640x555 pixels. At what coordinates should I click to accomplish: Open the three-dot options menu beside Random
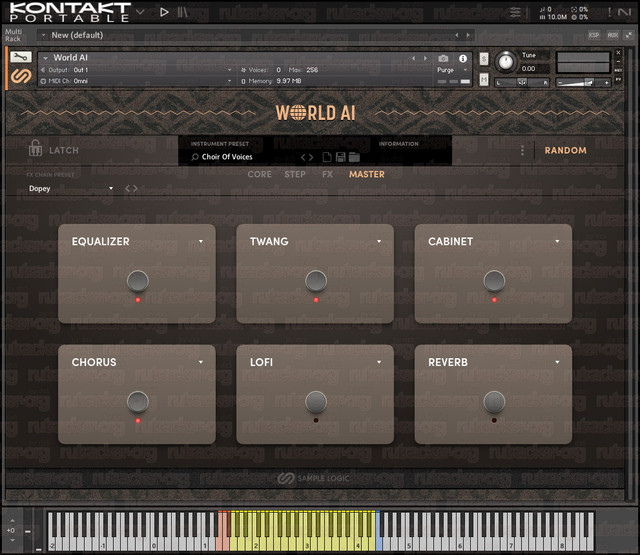(x=522, y=151)
